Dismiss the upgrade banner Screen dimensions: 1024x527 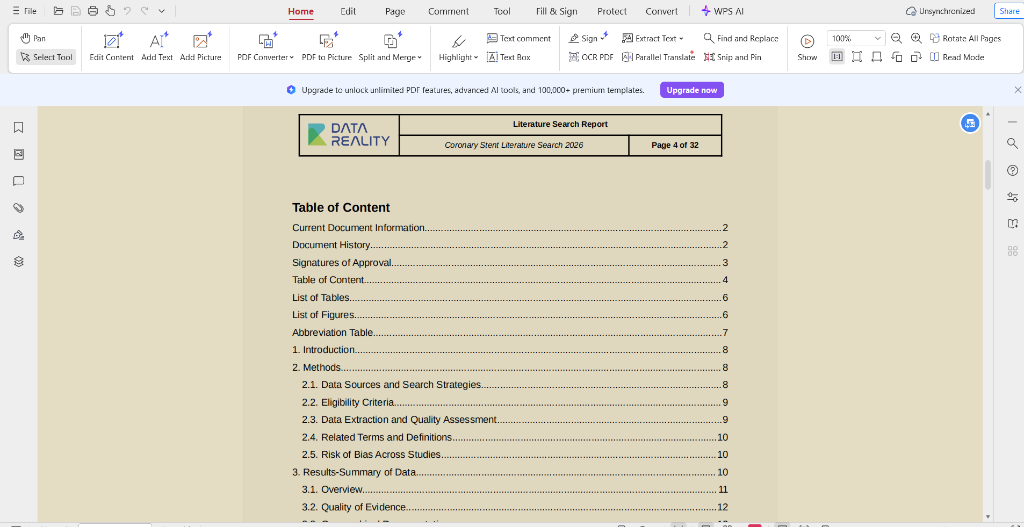[x=1017, y=90]
